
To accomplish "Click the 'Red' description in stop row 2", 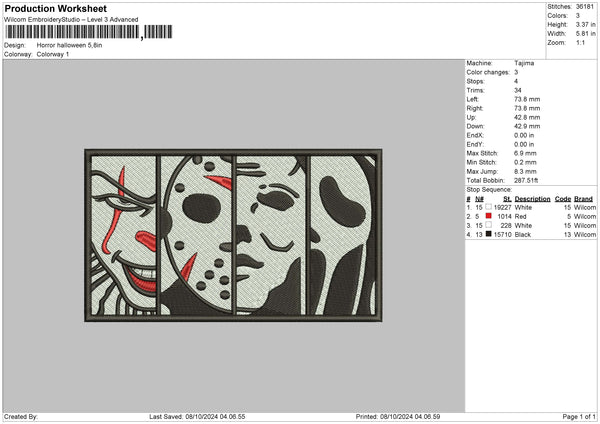I will point(520,217).
